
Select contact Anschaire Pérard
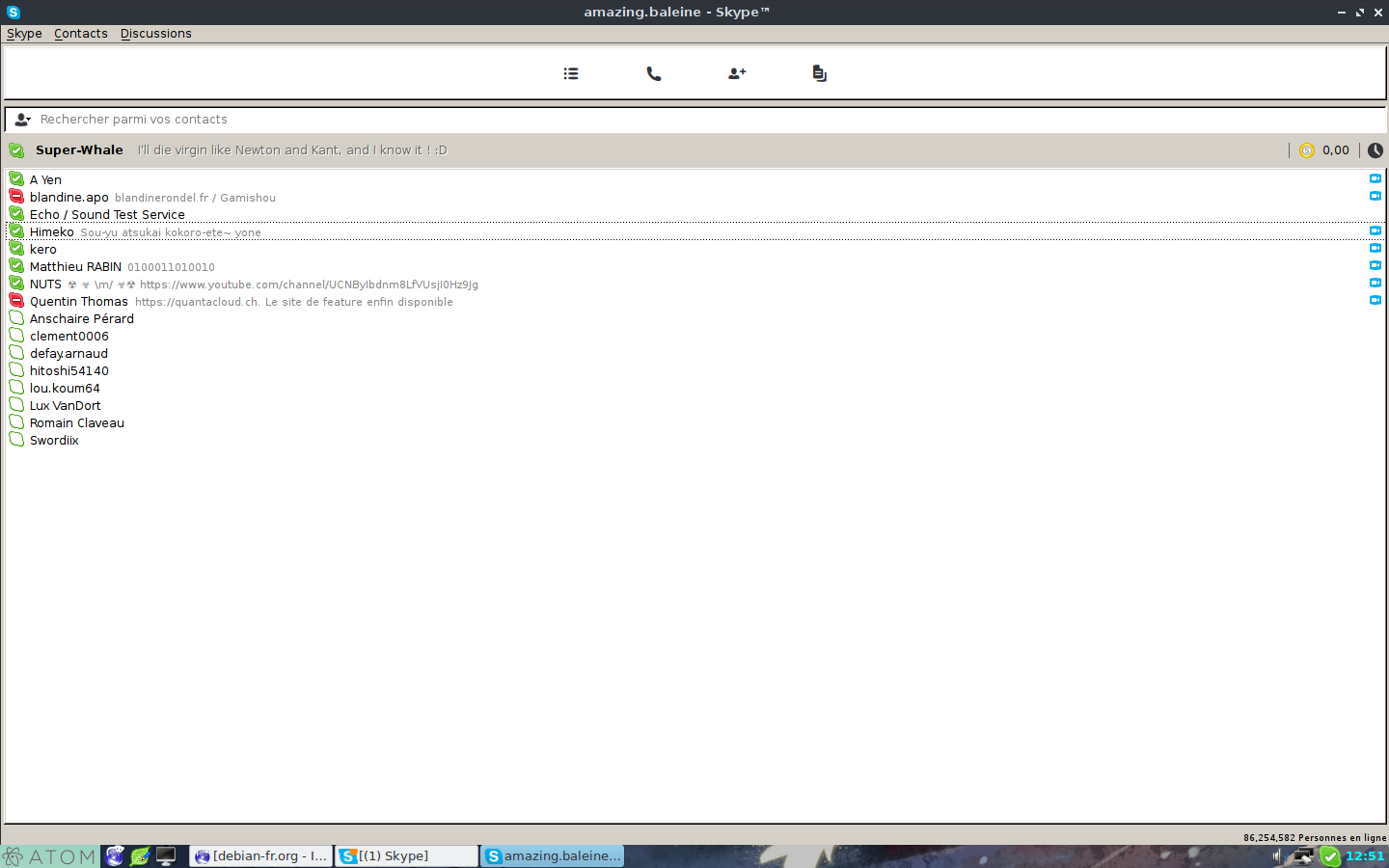pos(694,318)
